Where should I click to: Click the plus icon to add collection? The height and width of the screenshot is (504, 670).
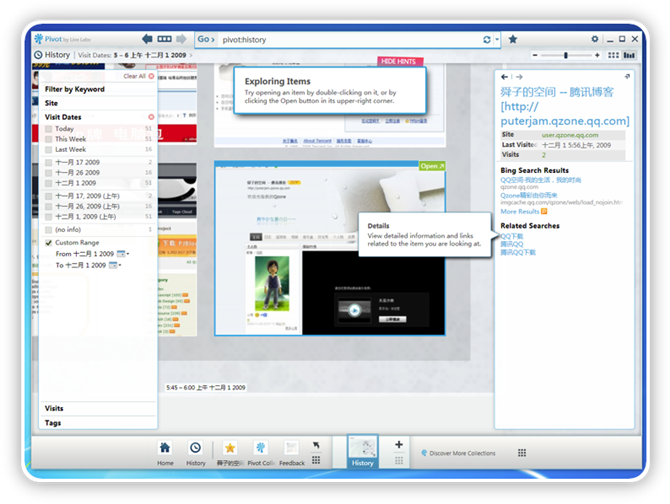click(x=399, y=445)
